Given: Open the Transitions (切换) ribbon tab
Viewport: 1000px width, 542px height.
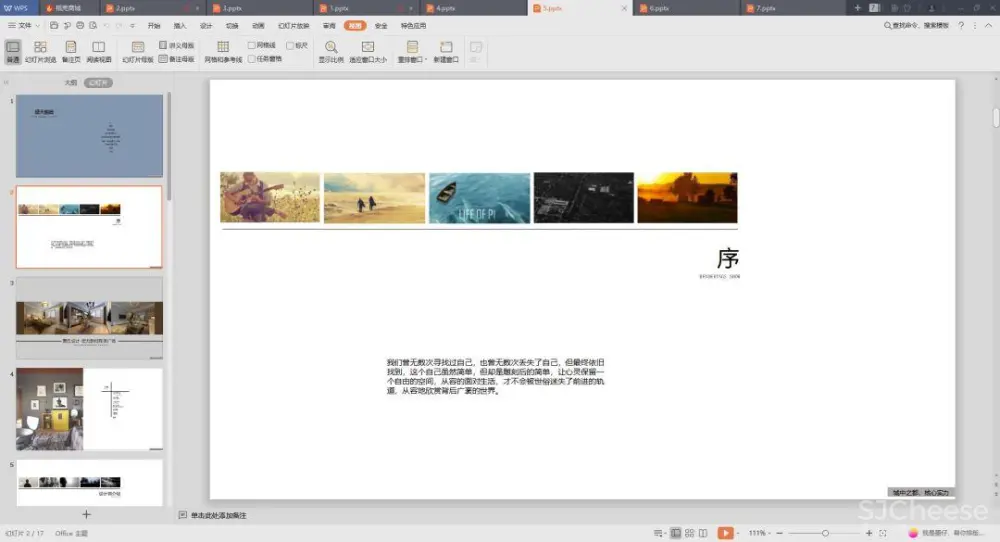Looking at the screenshot, I should (232, 26).
